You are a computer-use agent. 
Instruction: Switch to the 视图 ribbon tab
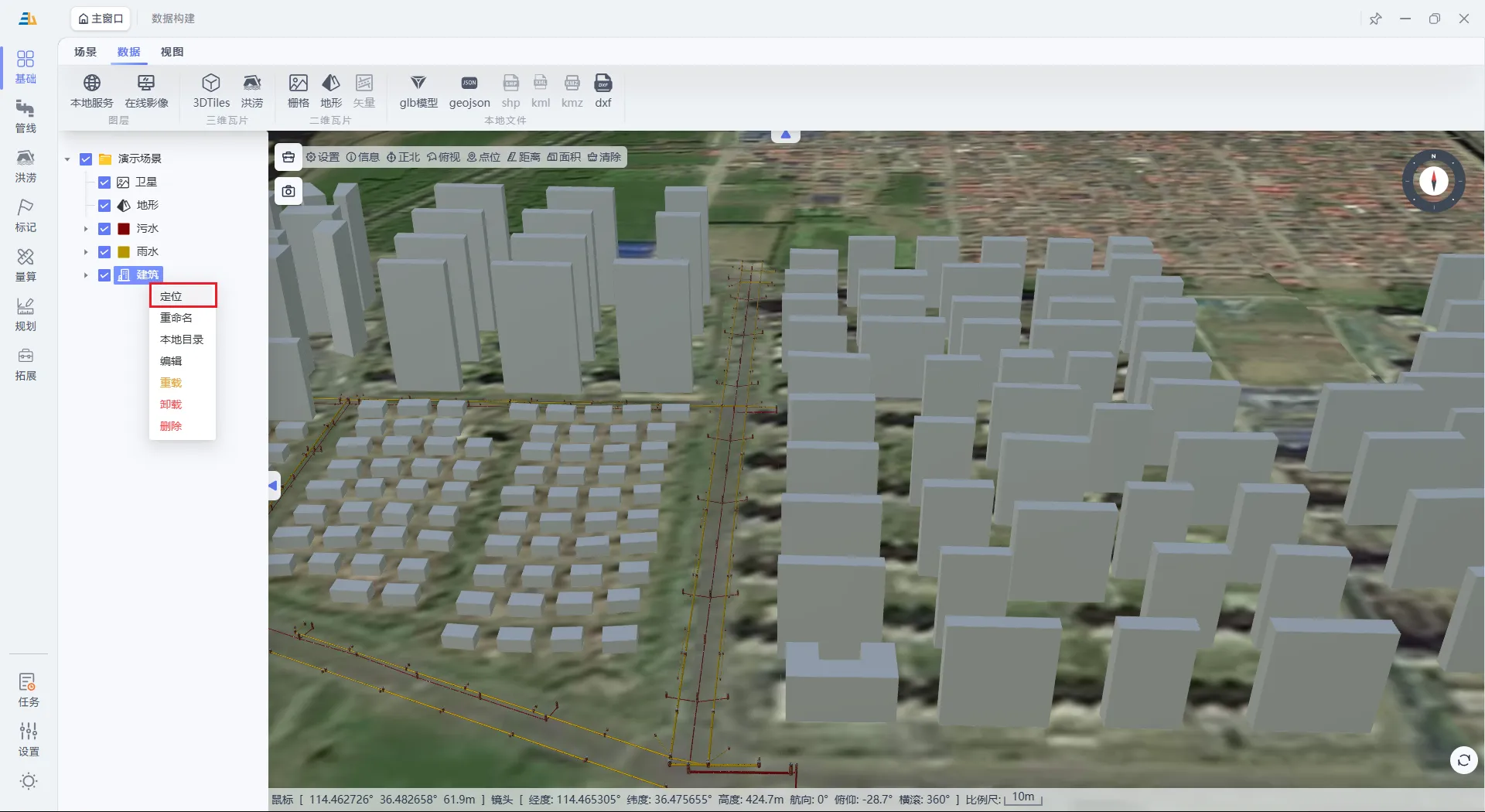172,52
